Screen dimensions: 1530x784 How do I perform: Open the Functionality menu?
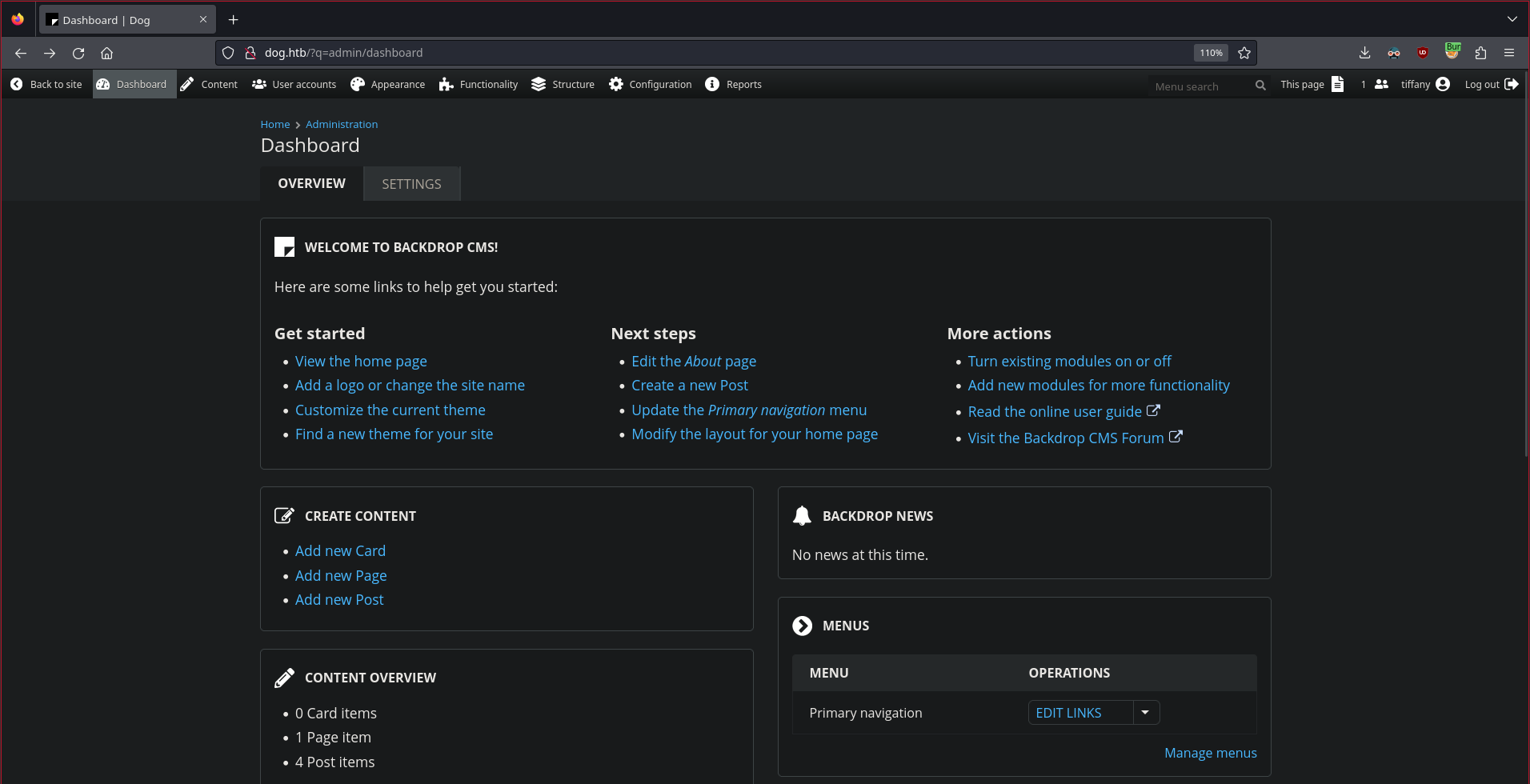(x=479, y=84)
